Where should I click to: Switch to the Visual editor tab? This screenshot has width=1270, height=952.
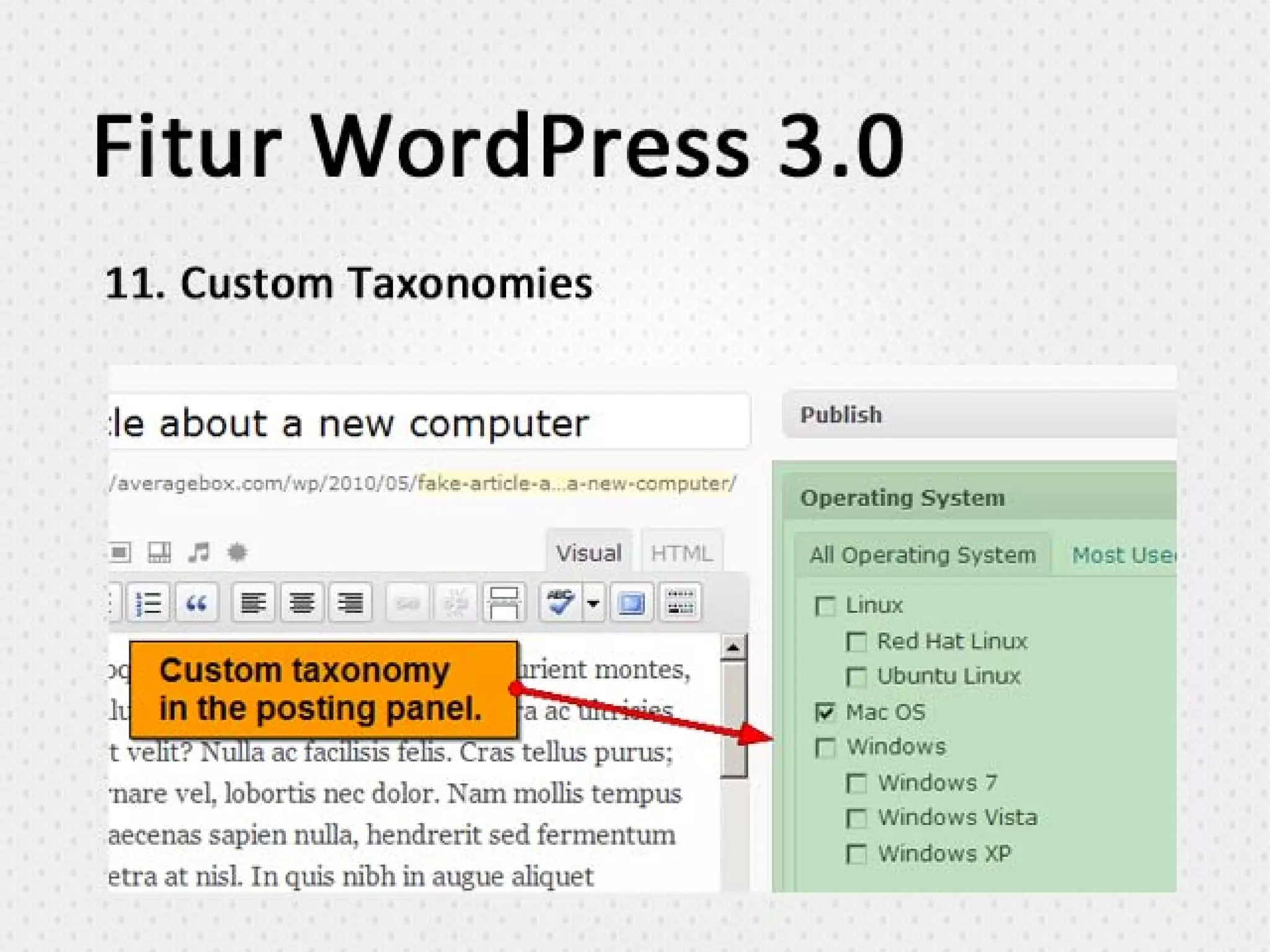click(x=588, y=552)
